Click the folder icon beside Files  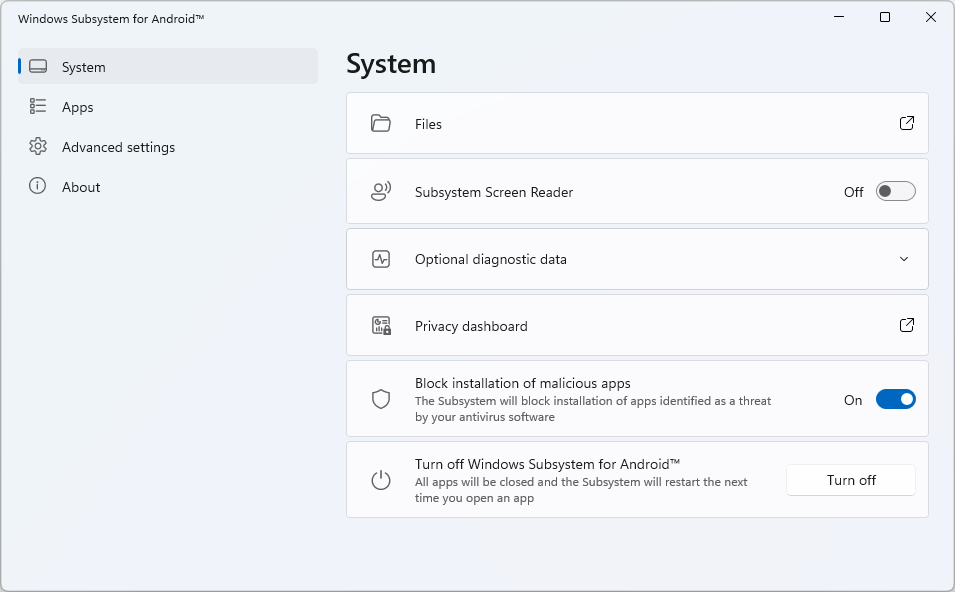coord(380,124)
